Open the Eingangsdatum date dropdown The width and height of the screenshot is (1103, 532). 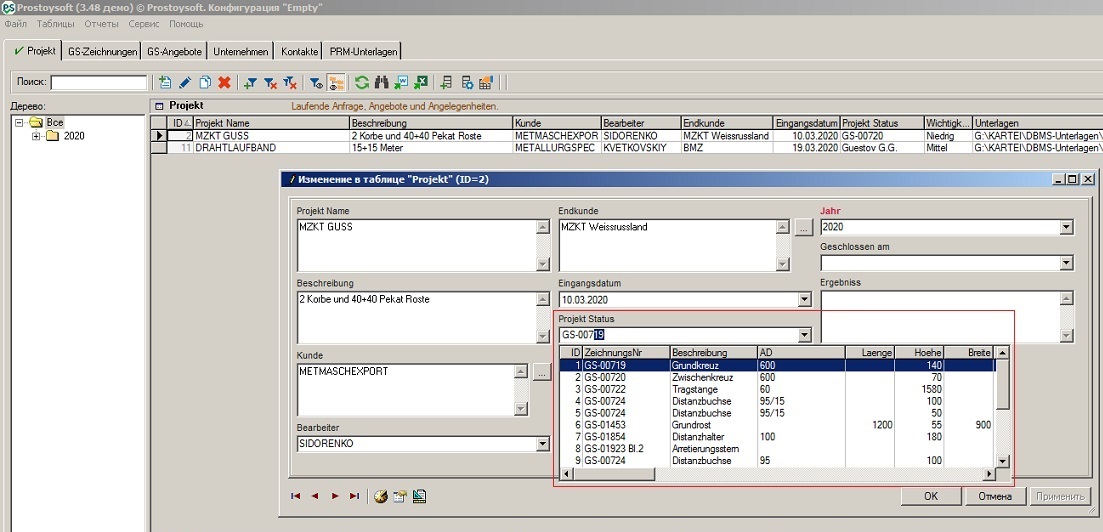coord(805,300)
